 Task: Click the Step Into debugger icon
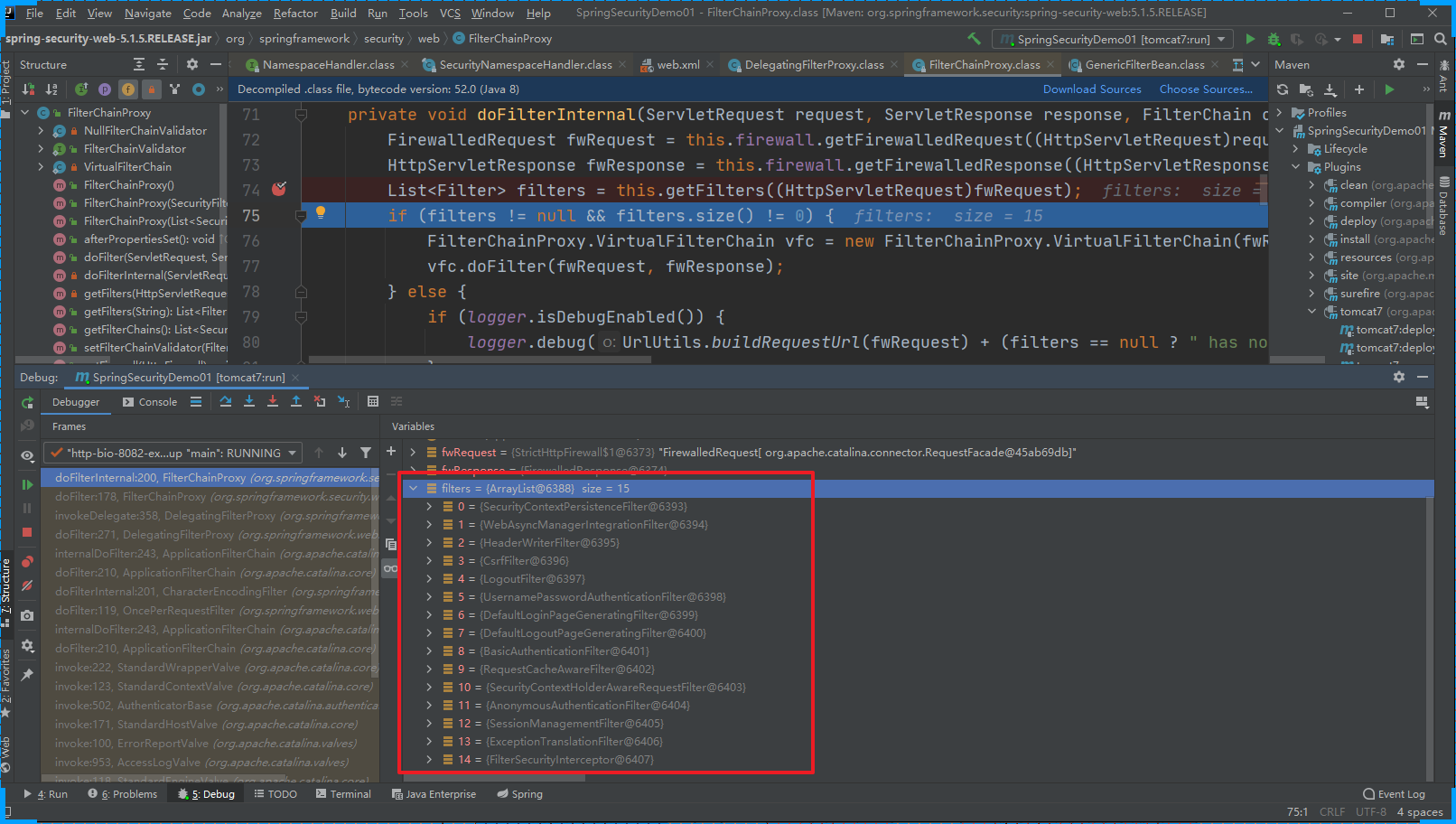(x=249, y=402)
